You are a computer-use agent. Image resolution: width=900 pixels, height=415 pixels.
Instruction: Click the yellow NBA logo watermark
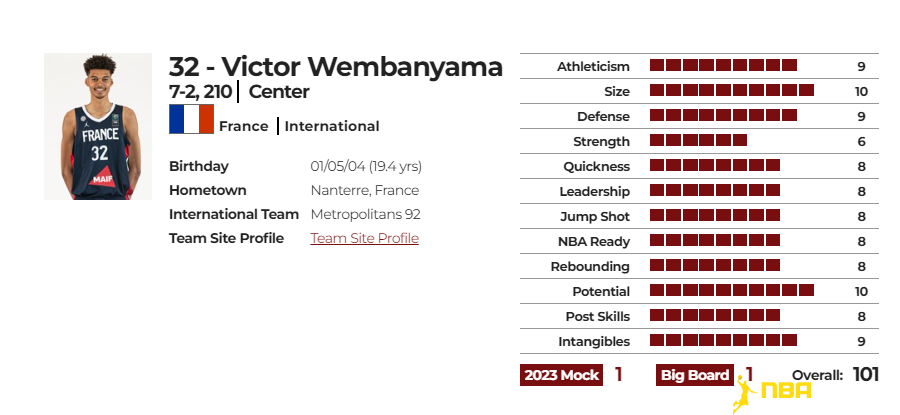point(772,394)
